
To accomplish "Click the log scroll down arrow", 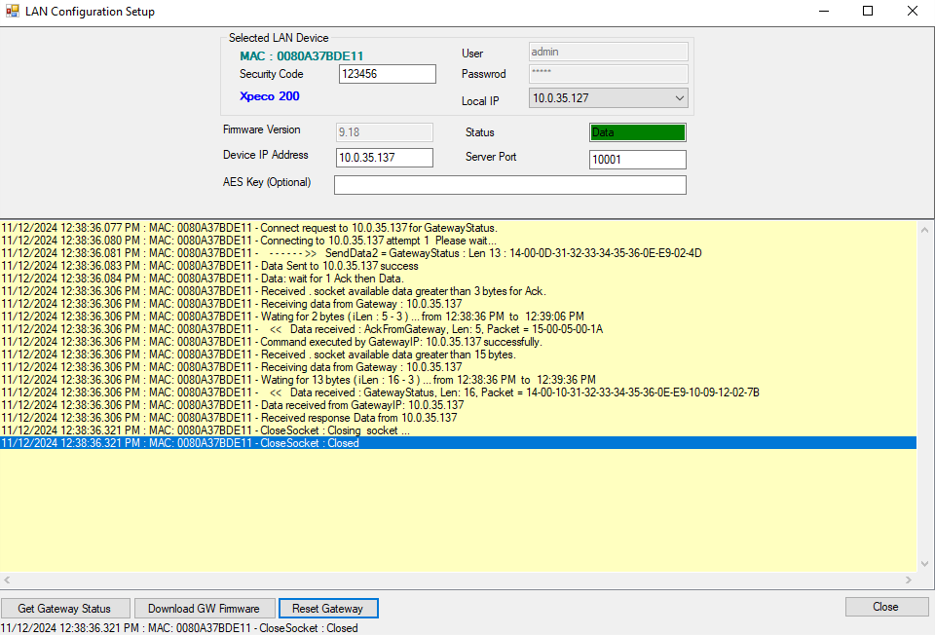I will coord(925,564).
